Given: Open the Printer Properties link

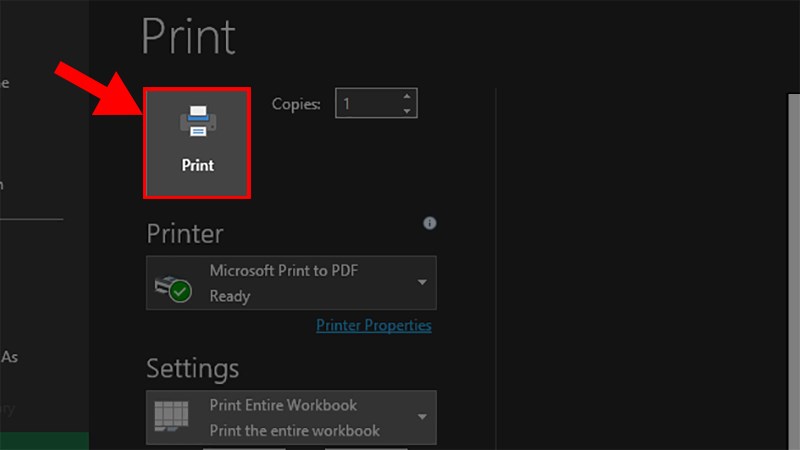Looking at the screenshot, I should tap(373, 325).
